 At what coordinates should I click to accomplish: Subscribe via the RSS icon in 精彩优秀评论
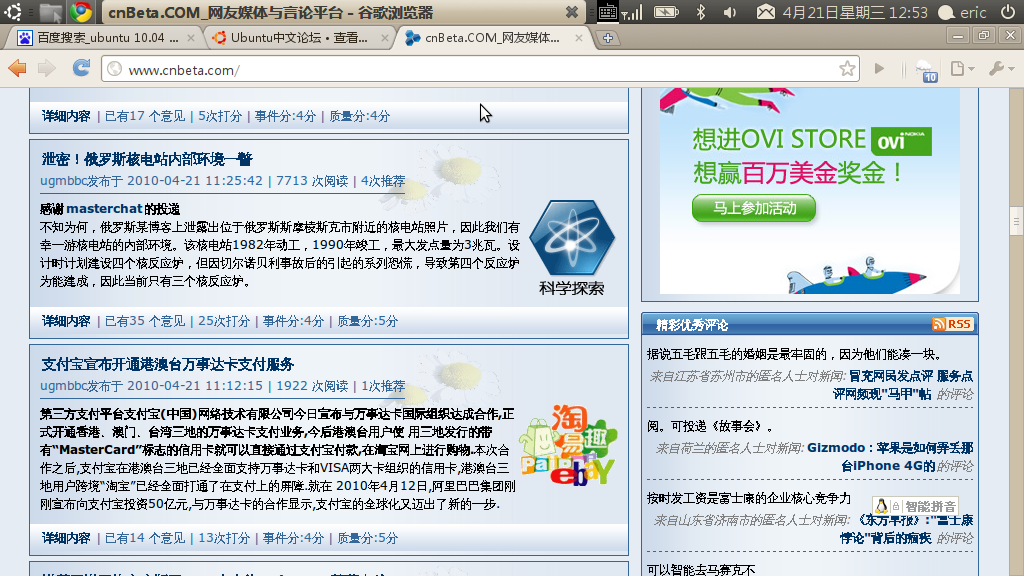[952, 324]
